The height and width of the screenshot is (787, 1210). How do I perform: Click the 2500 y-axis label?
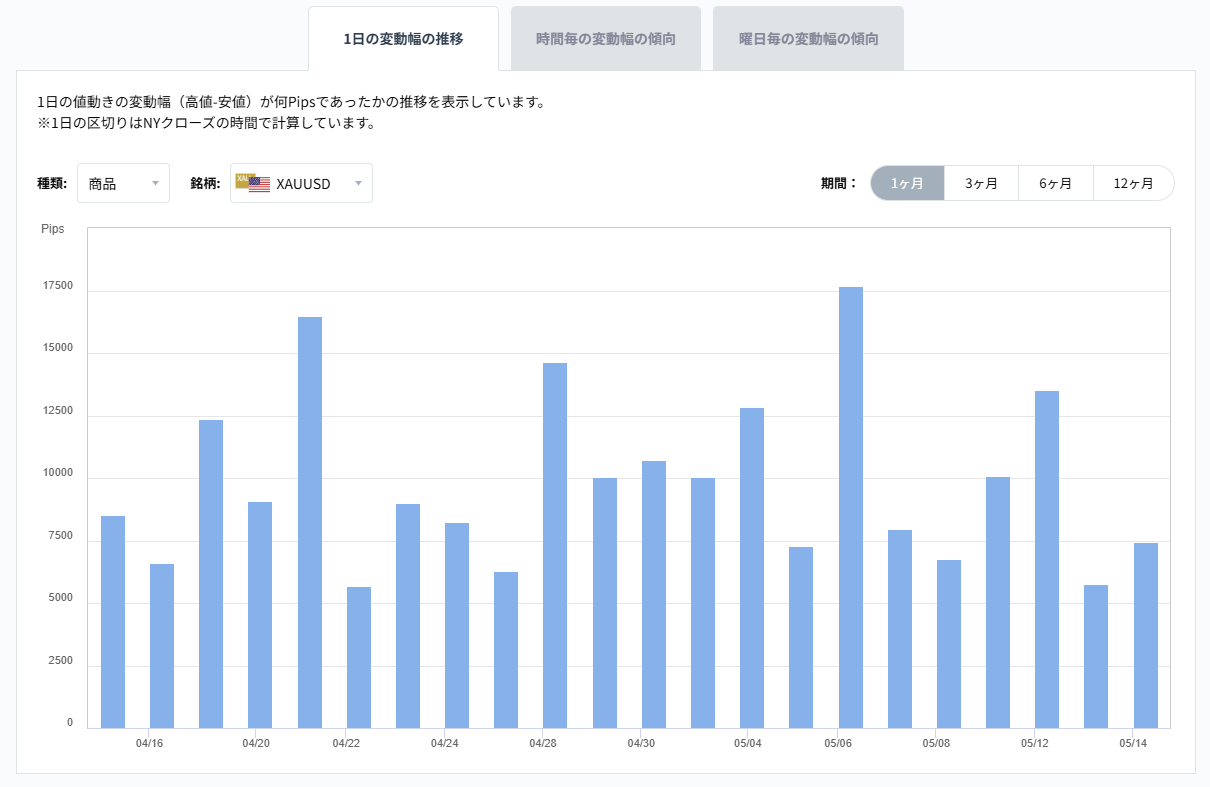(60, 661)
